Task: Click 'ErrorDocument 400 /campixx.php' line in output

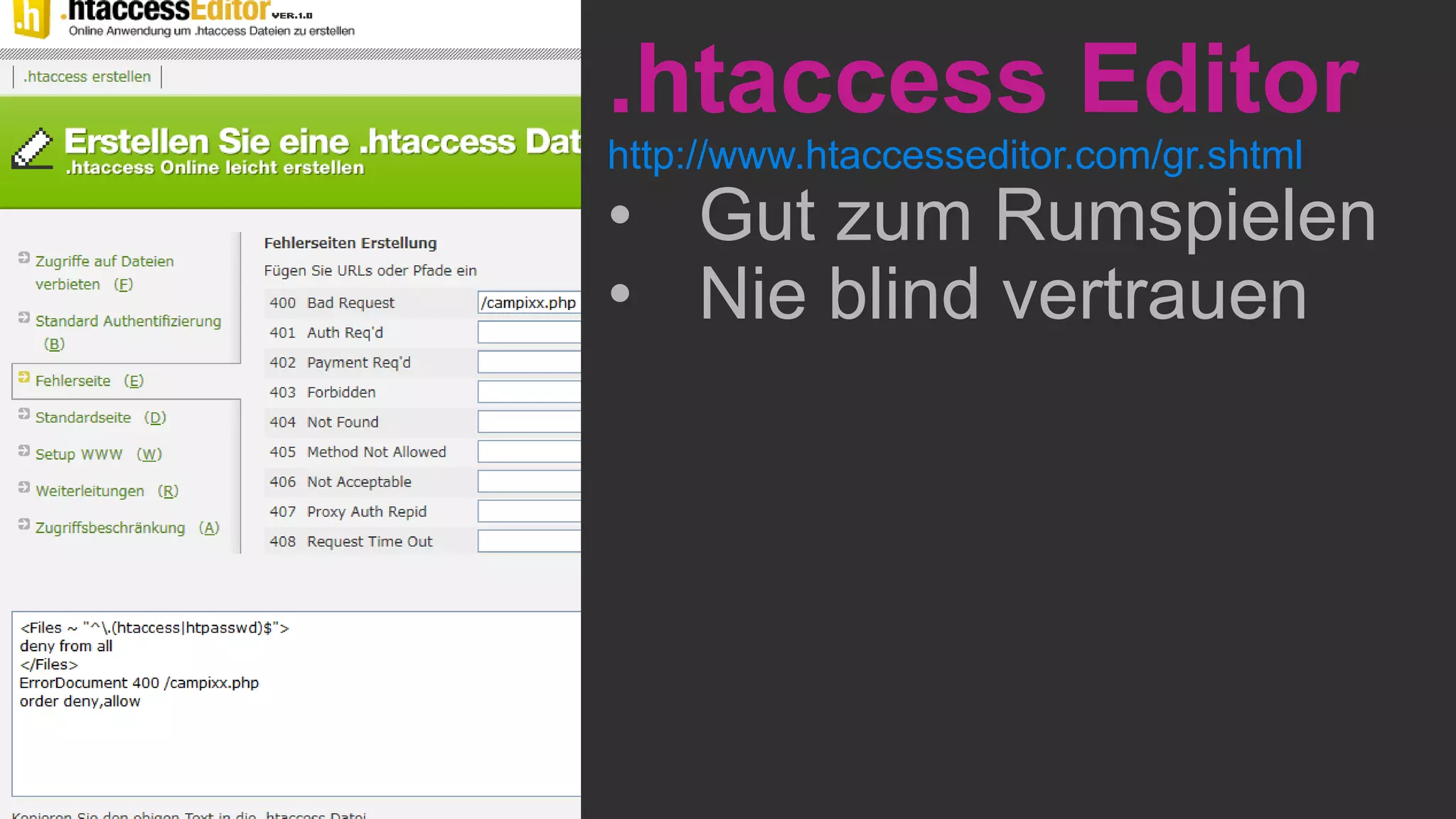Action: pyautogui.click(x=139, y=683)
